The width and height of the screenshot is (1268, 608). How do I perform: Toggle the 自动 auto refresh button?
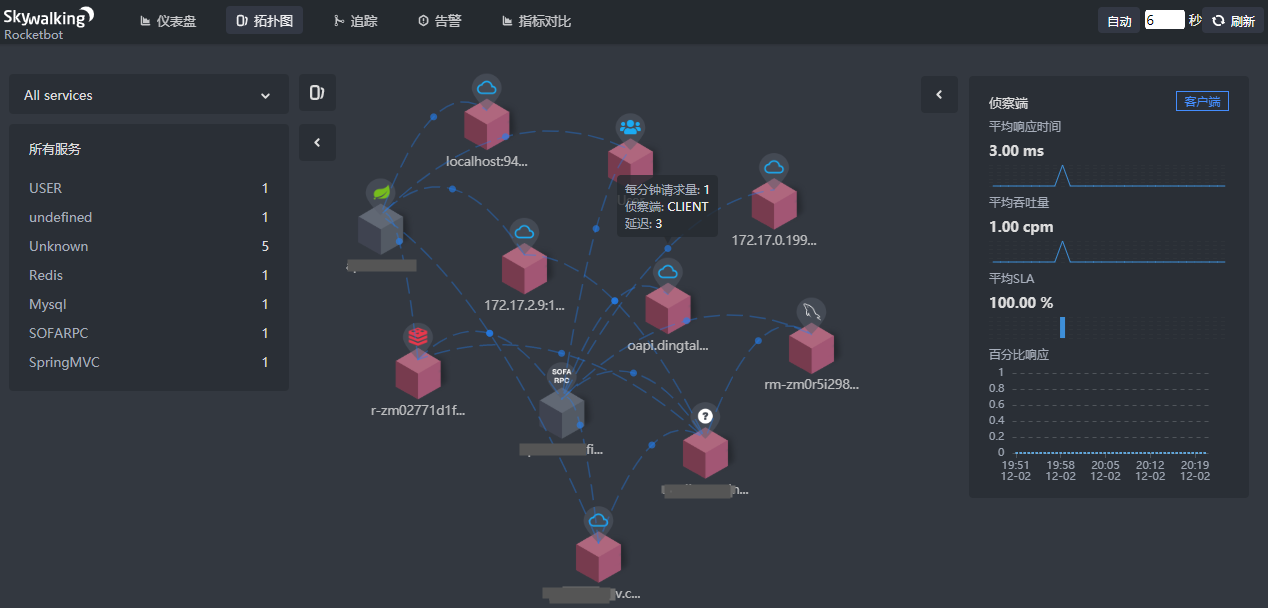click(1118, 21)
